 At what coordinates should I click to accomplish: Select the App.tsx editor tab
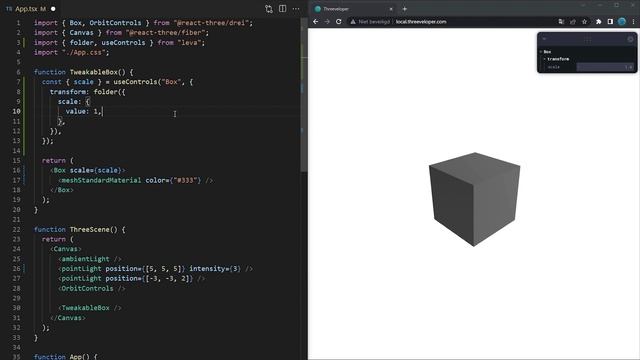pyautogui.click(x=31, y=9)
